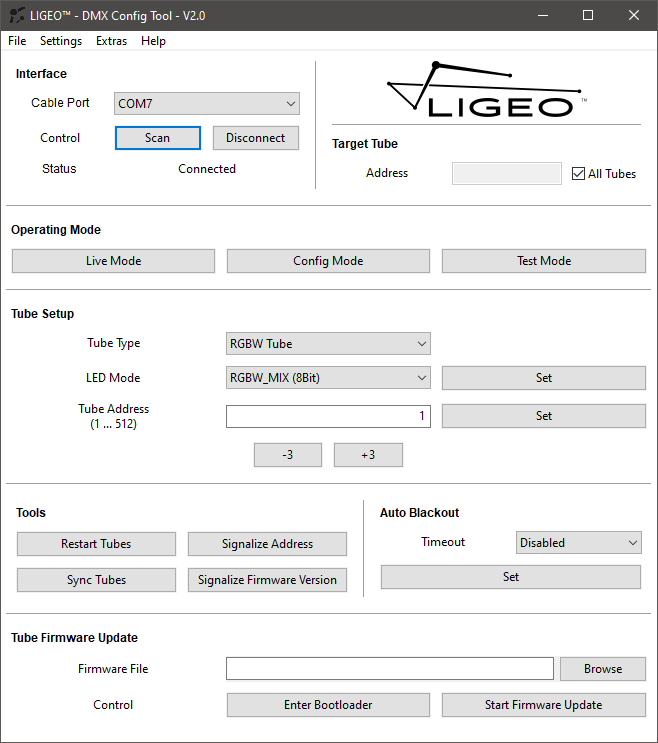Screen dimensions: 658x743
Task: Click the Operating Mode heading
Action: pos(56,230)
